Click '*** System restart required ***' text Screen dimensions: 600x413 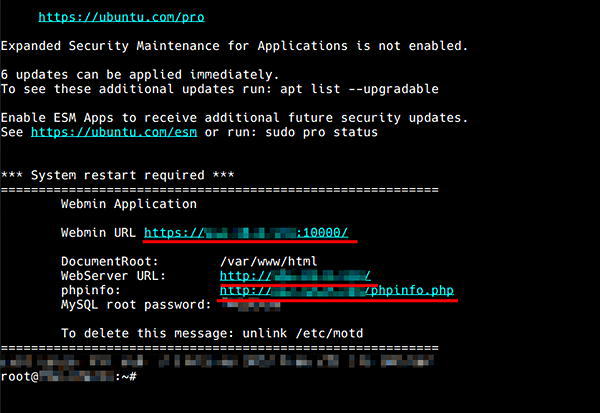[117, 175]
